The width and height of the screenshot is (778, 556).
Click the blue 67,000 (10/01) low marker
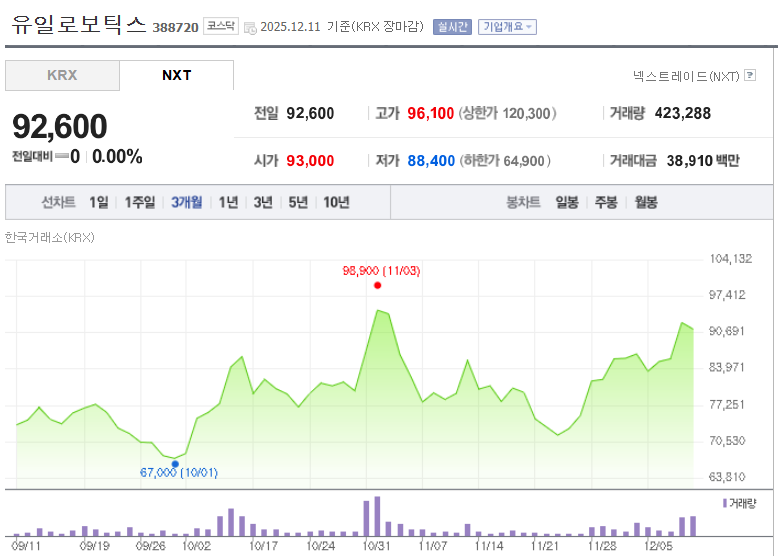(x=175, y=464)
